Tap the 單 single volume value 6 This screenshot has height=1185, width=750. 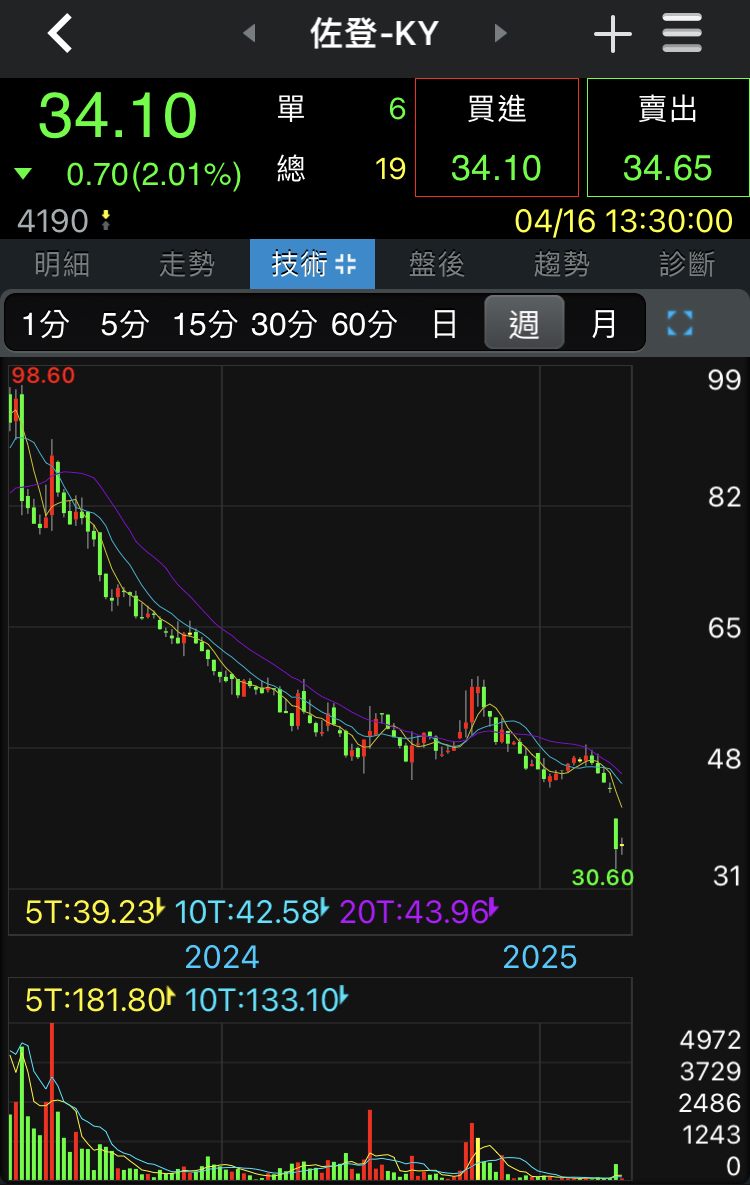(397, 109)
